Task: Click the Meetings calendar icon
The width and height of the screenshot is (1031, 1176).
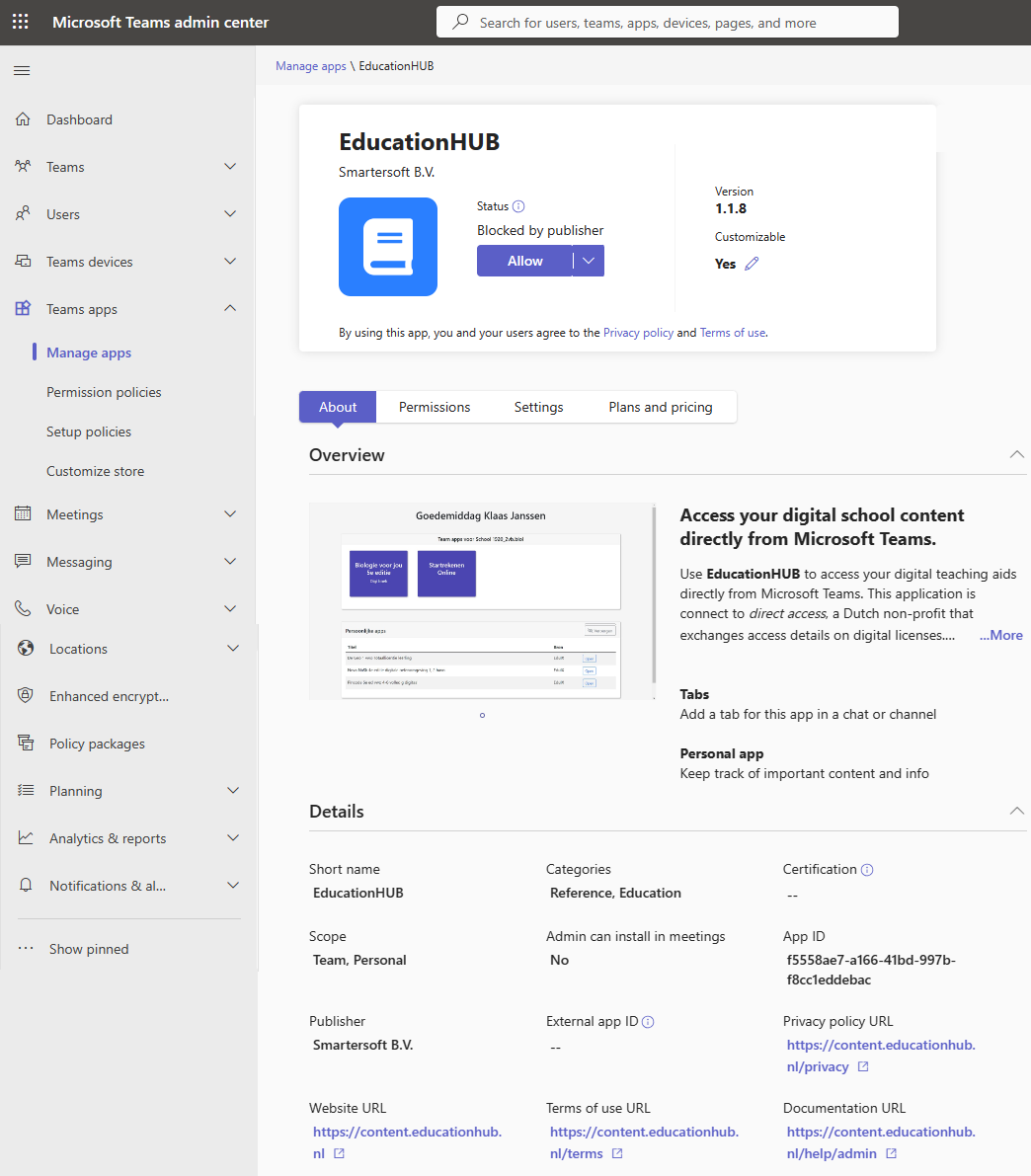Action: [24, 513]
